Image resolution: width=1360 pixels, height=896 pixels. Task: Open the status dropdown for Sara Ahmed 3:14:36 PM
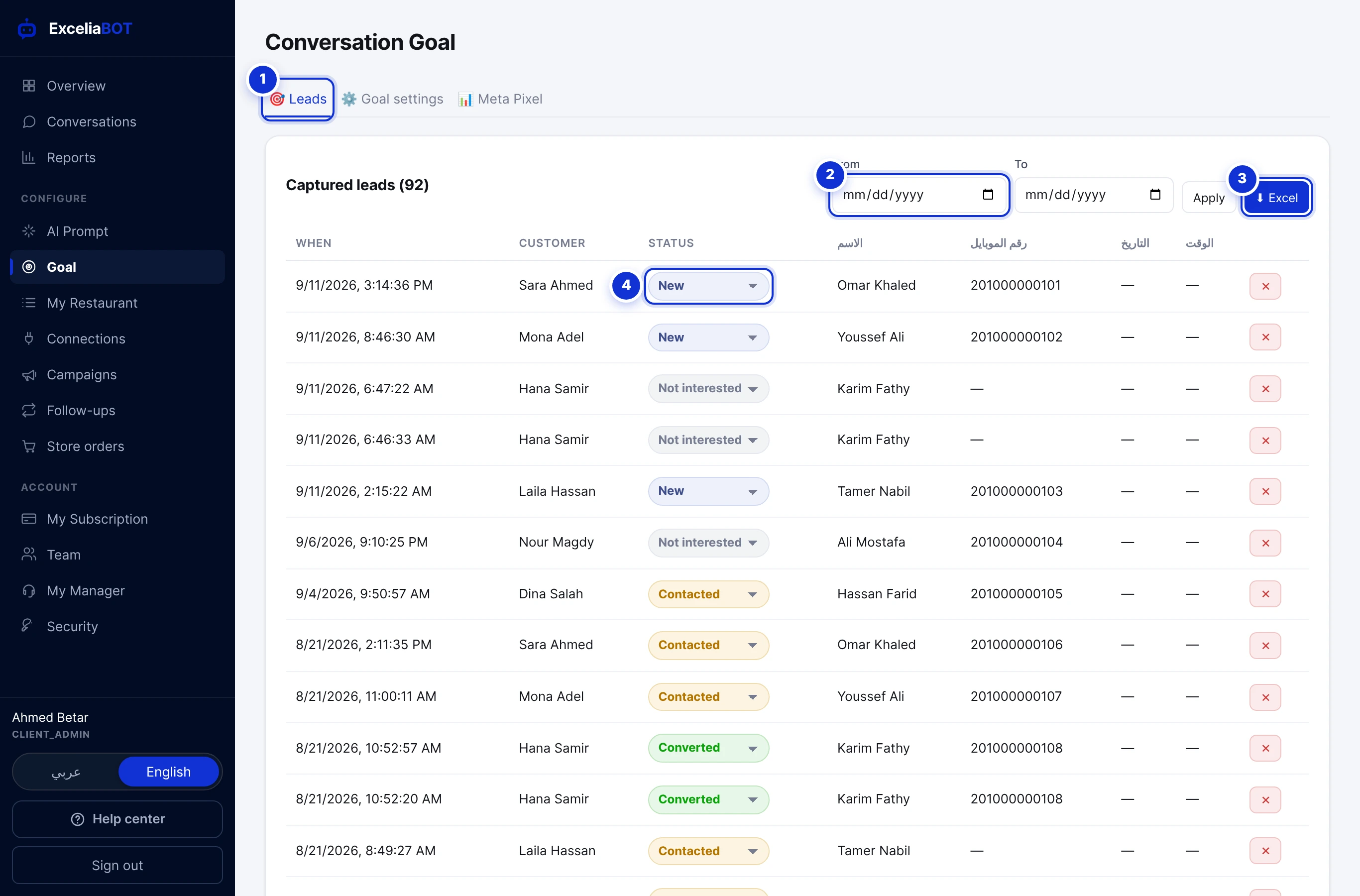pyautogui.click(x=708, y=286)
